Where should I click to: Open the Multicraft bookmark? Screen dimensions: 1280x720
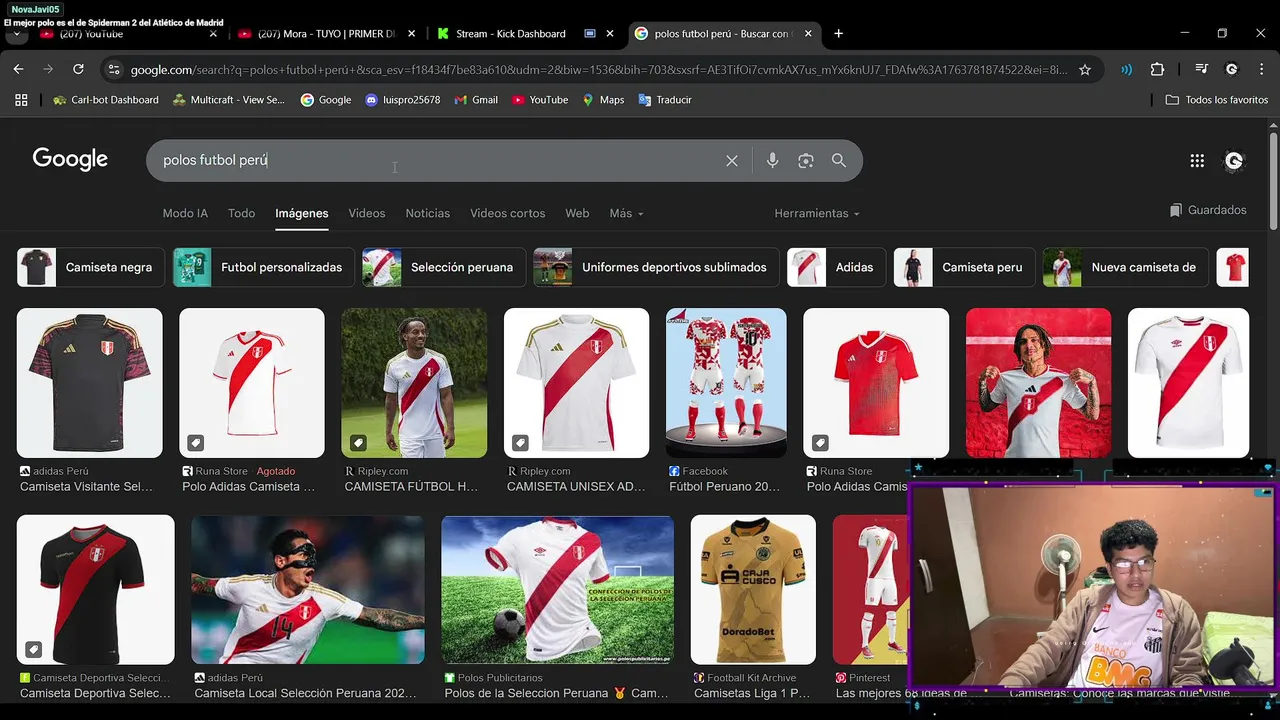[229, 100]
